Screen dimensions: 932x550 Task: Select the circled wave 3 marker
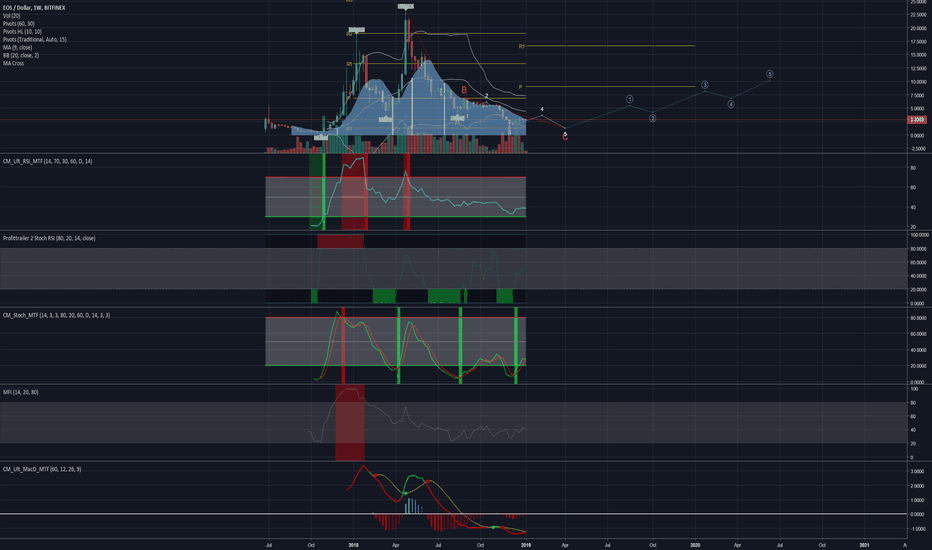coord(704,84)
